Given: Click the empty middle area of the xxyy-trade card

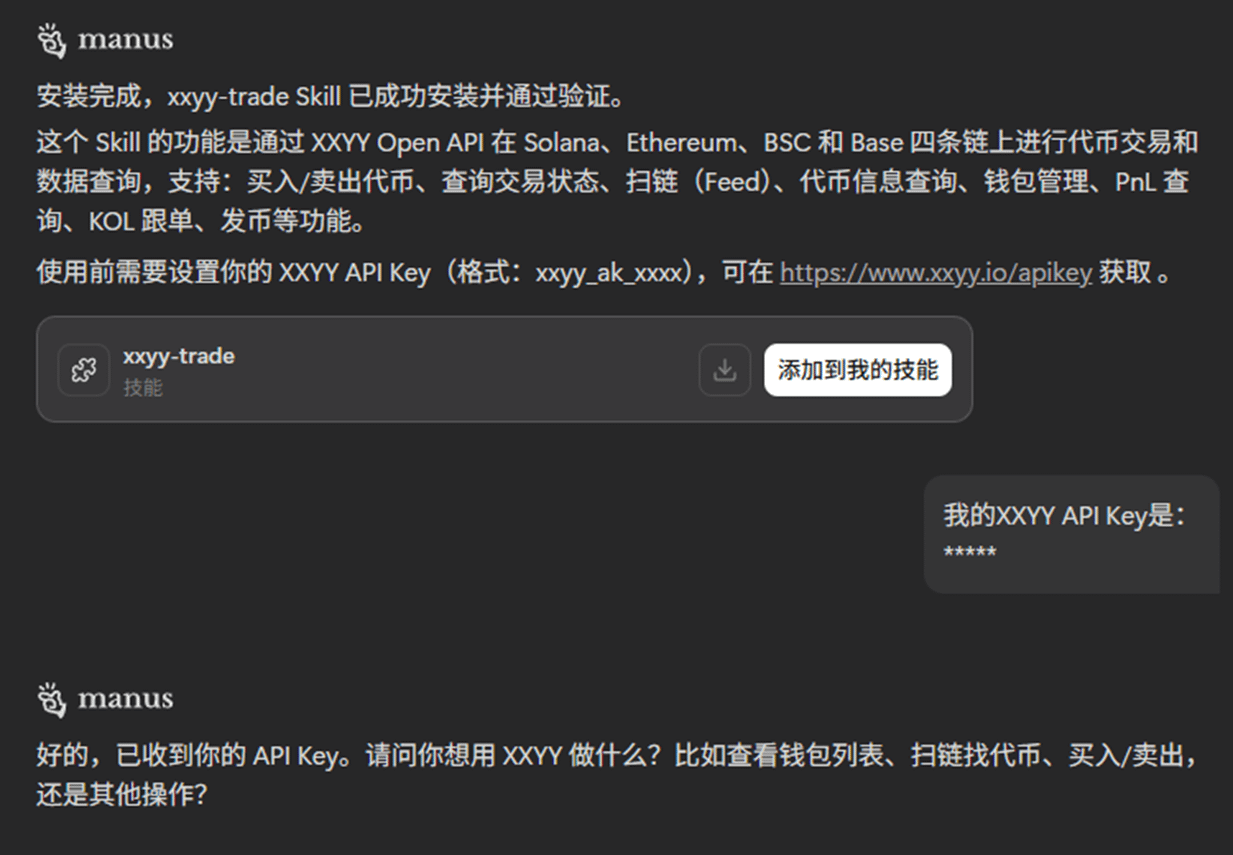Looking at the screenshot, I should [x=465, y=370].
